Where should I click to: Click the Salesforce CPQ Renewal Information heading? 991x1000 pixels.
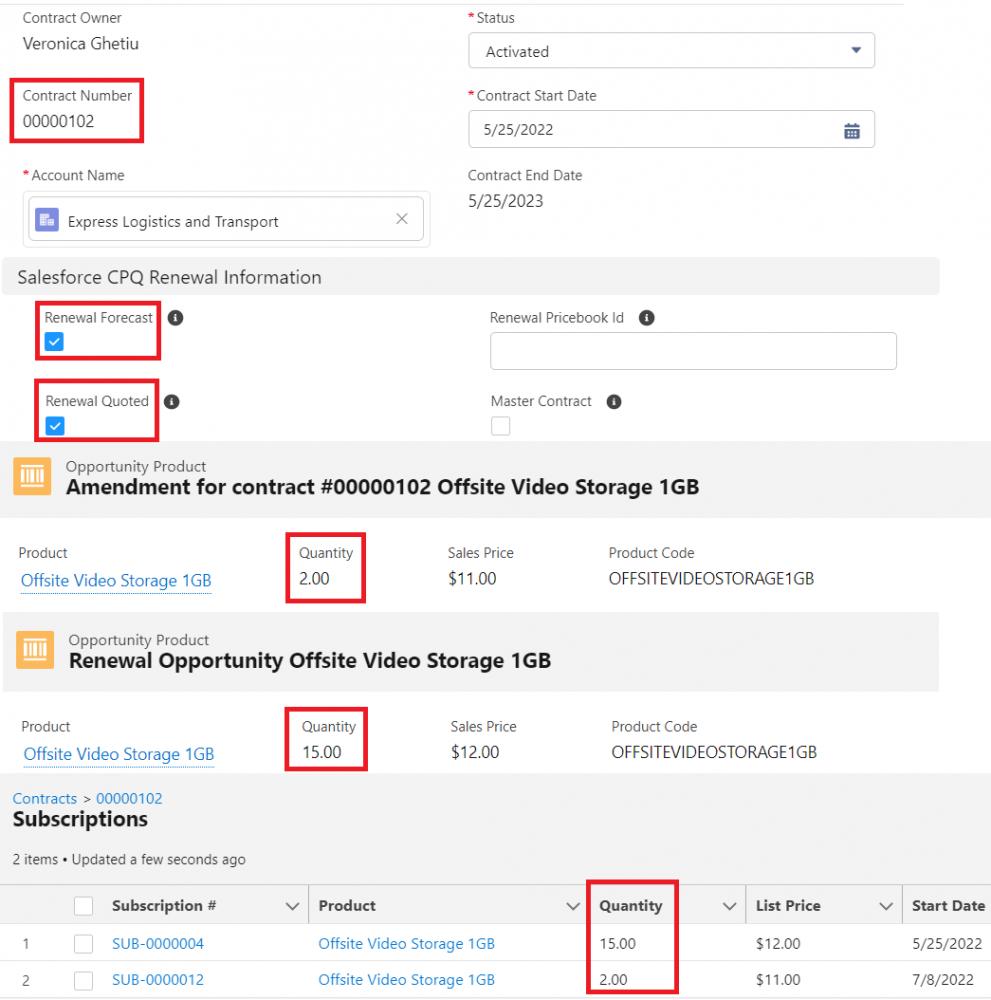pyautogui.click(x=169, y=277)
